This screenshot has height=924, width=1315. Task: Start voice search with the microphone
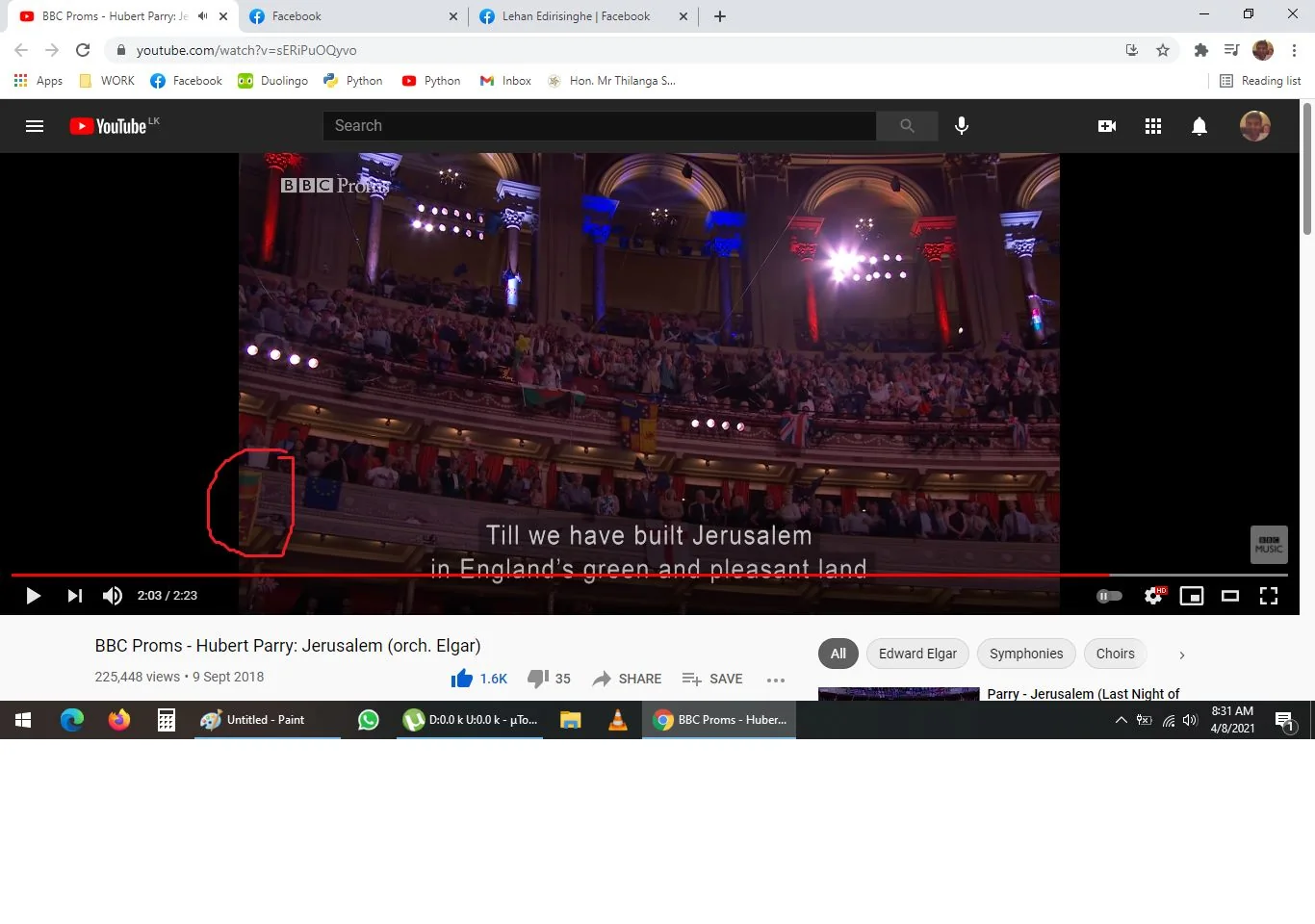point(962,126)
